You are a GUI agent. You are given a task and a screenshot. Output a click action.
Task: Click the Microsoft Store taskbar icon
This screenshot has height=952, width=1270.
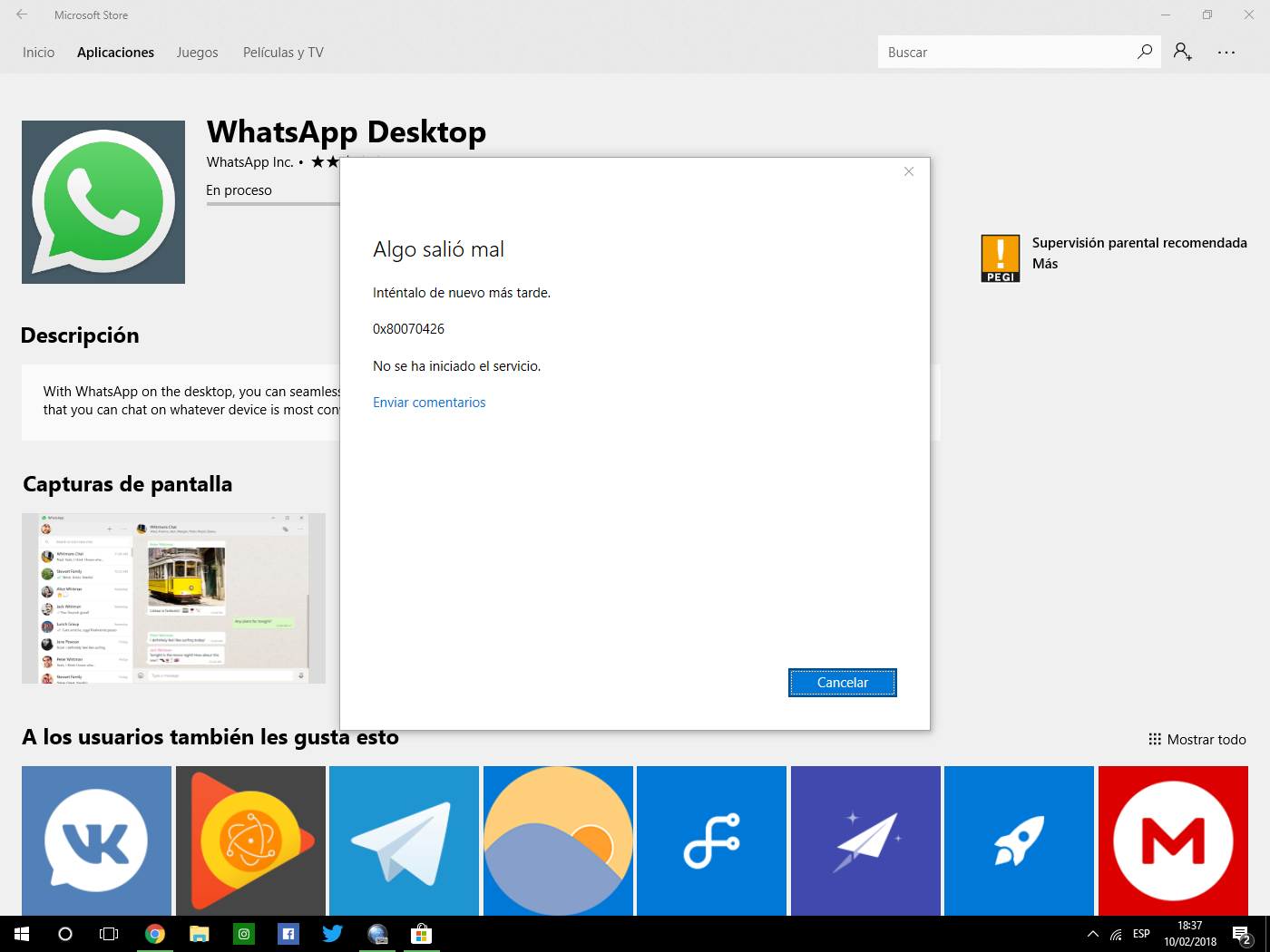[421, 934]
